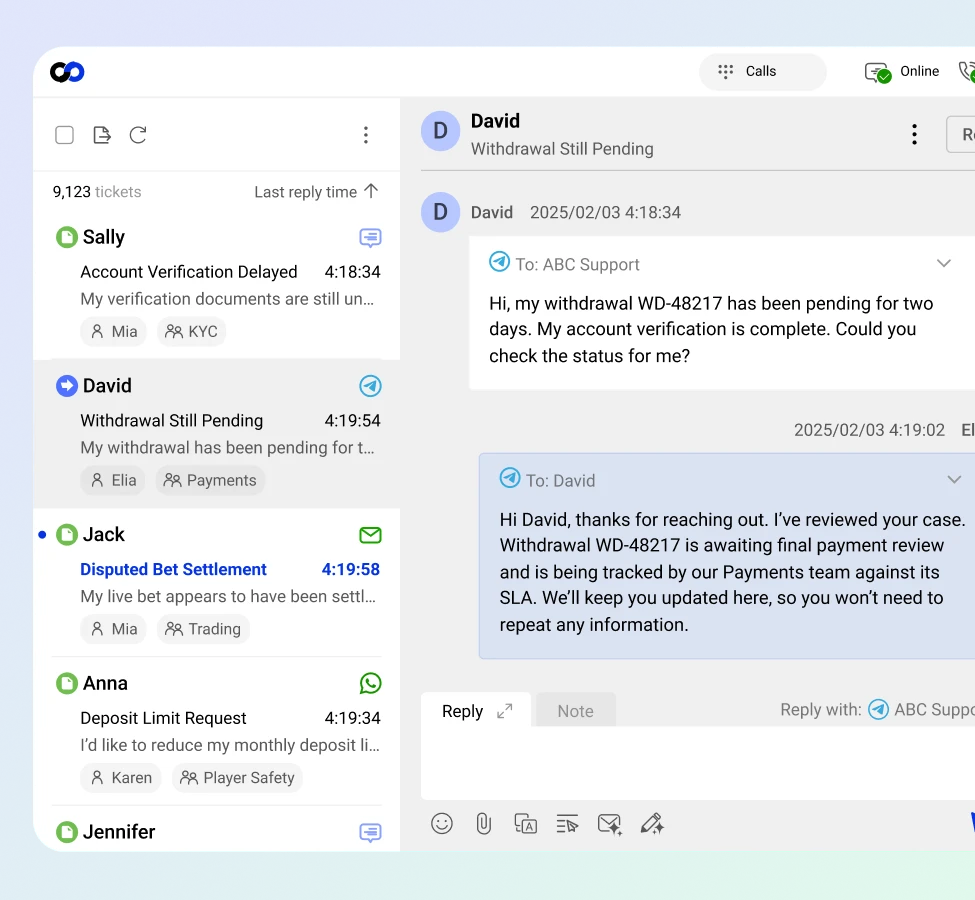The width and height of the screenshot is (975, 900).
Task: Click the Elia assignee tag
Action: pyautogui.click(x=113, y=480)
